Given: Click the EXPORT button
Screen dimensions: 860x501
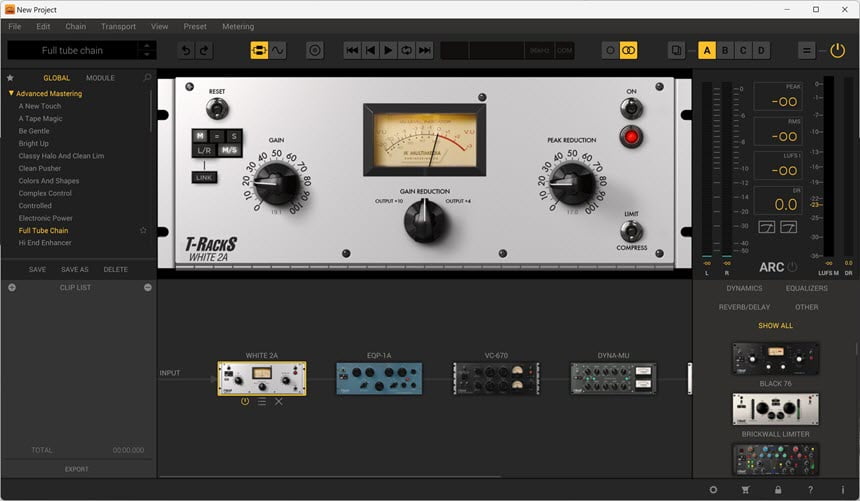Looking at the screenshot, I should [76, 469].
